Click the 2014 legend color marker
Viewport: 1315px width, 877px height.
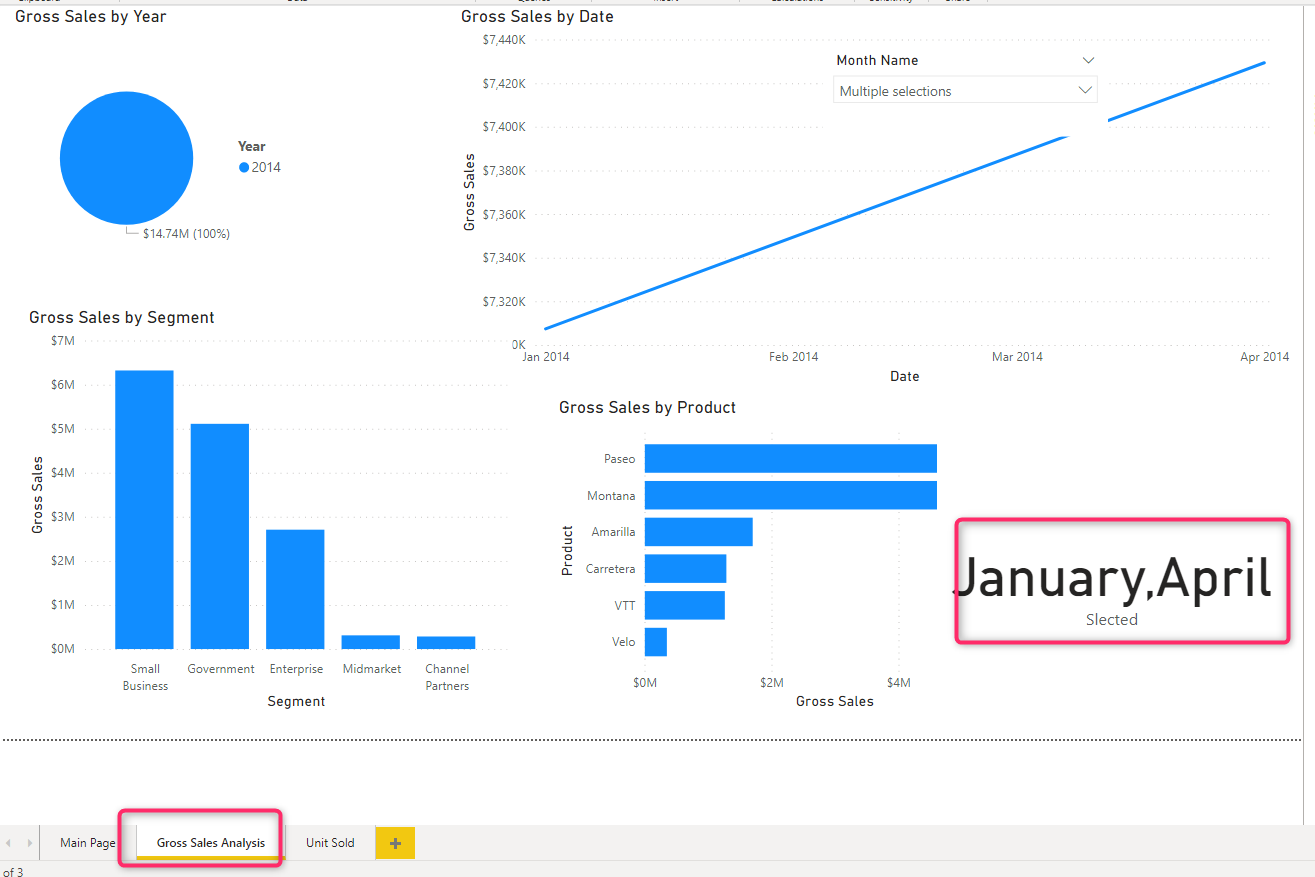click(244, 168)
